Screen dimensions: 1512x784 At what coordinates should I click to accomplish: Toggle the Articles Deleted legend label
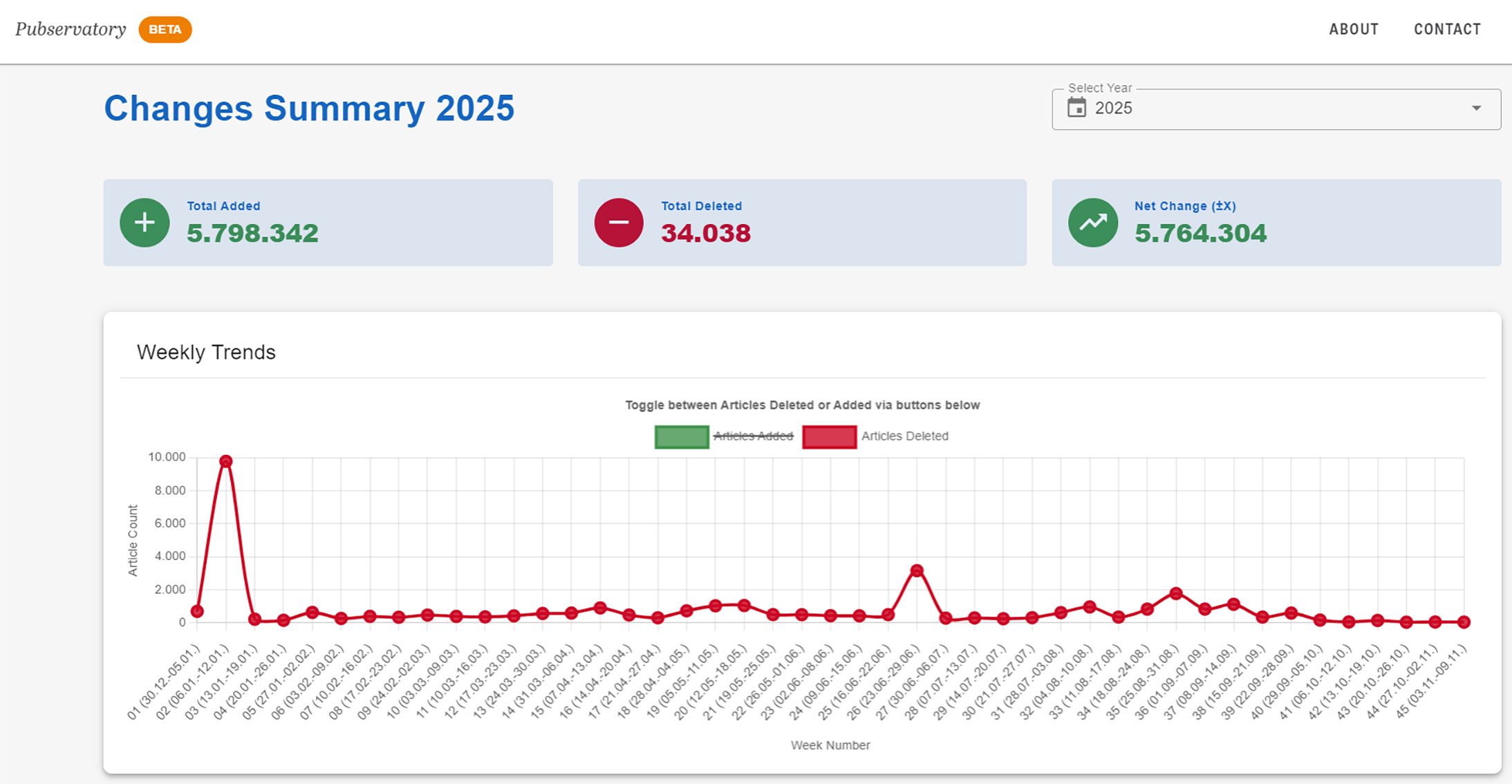[904, 436]
